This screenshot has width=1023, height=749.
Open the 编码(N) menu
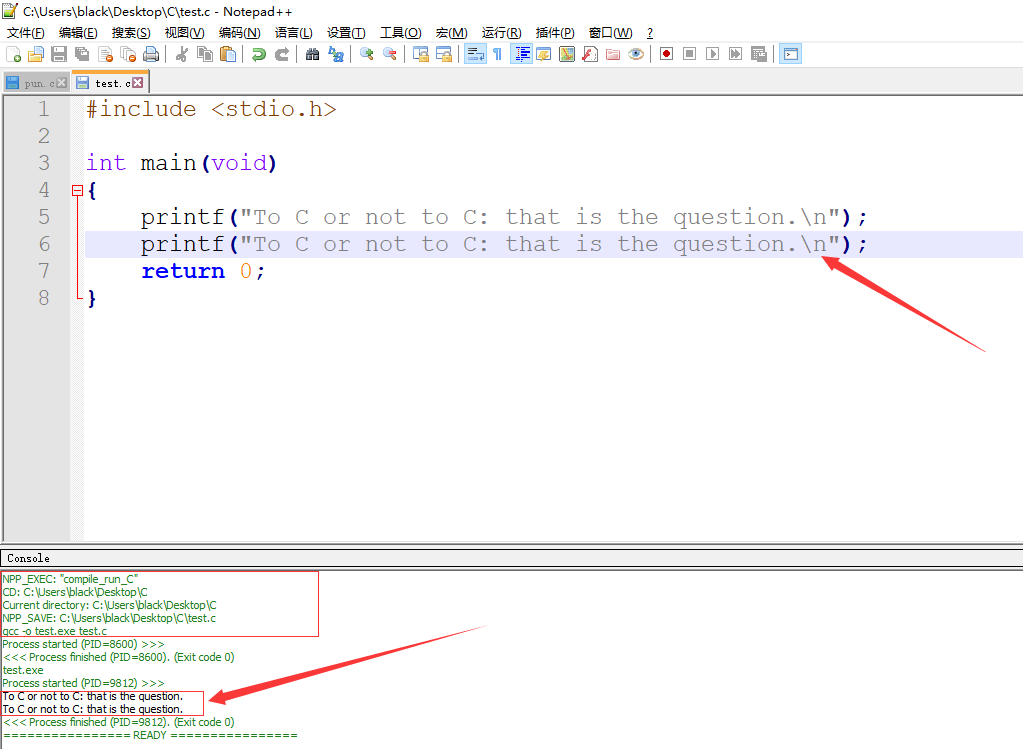(239, 33)
